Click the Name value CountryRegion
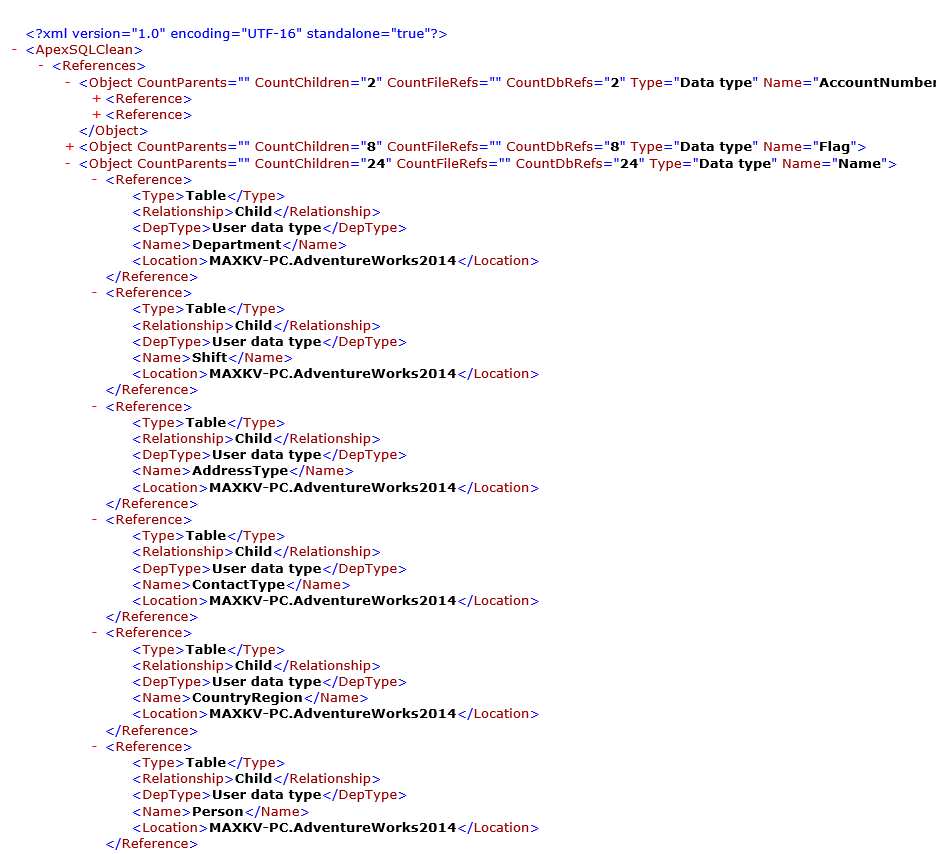The height and width of the screenshot is (854, 936). point(247,698)
